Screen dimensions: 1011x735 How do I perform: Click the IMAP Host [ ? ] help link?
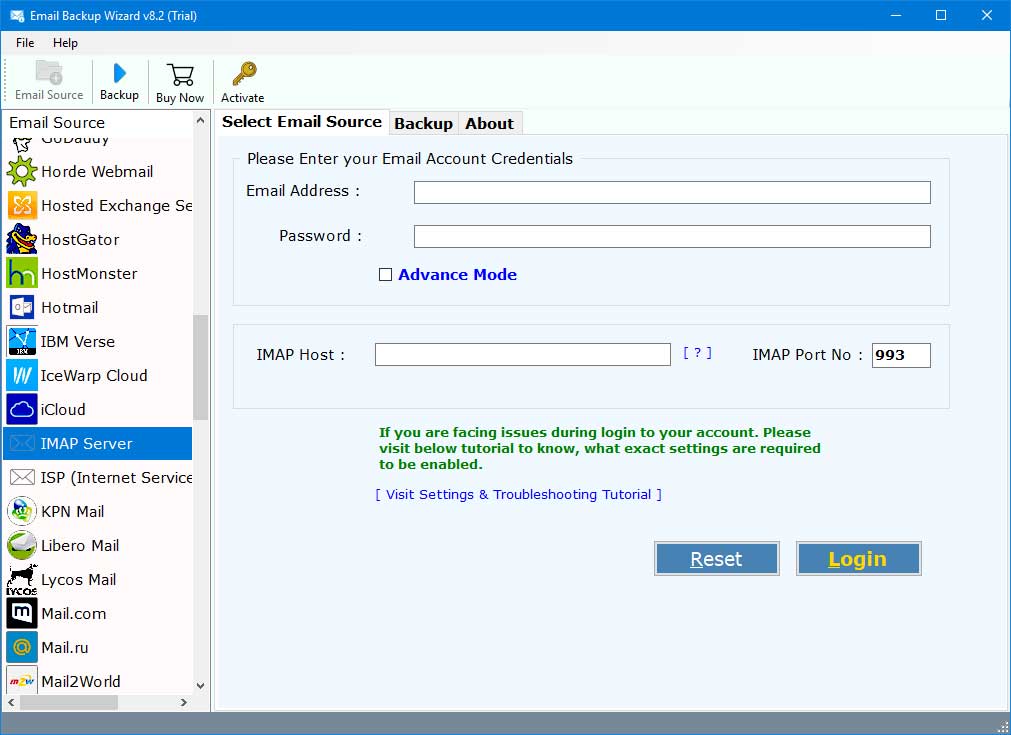coord(697,353)
